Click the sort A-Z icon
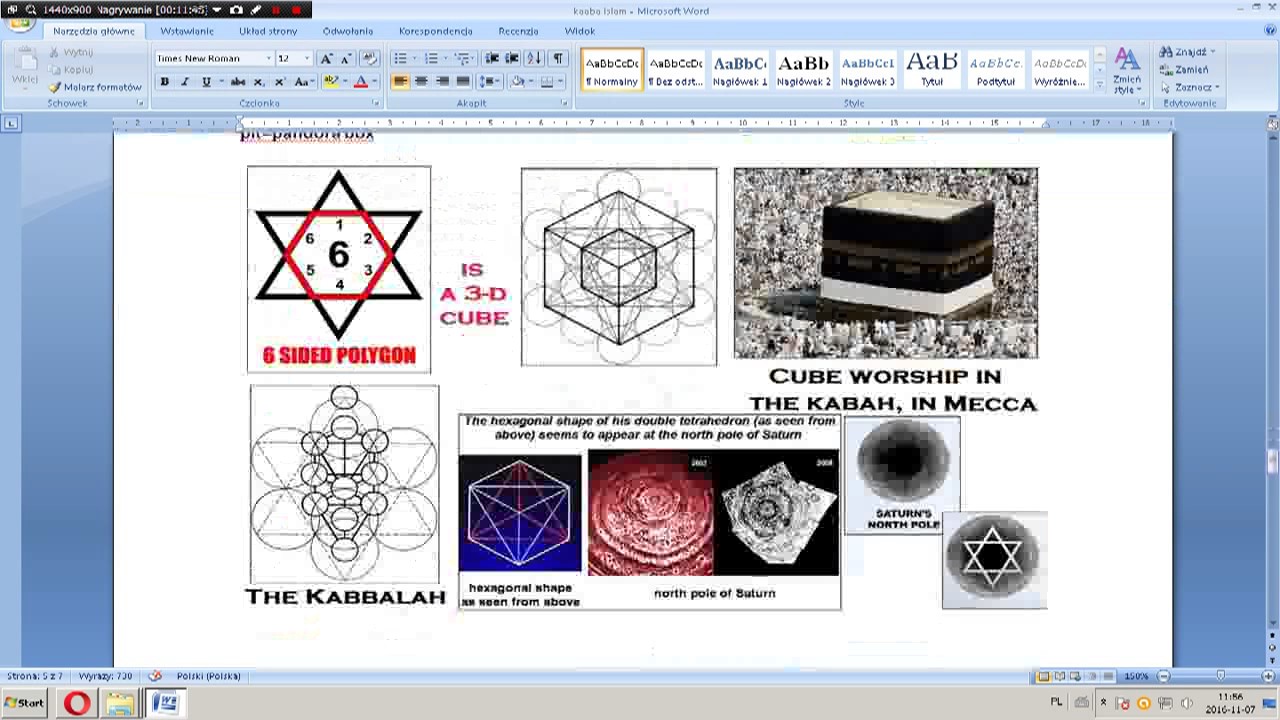The width and height of the screenshot is (1280, 720). point(534,58)
